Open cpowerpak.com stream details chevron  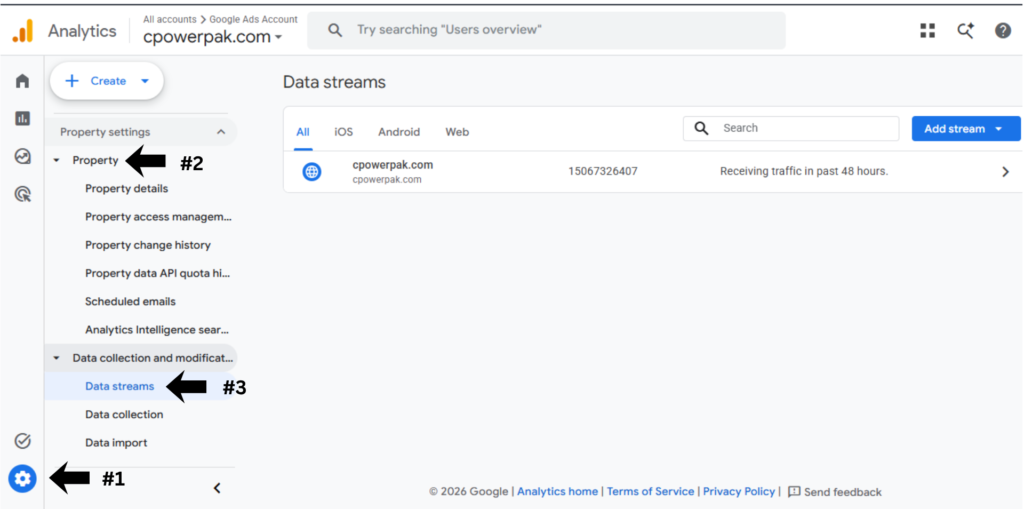[x=1005, y=172]
